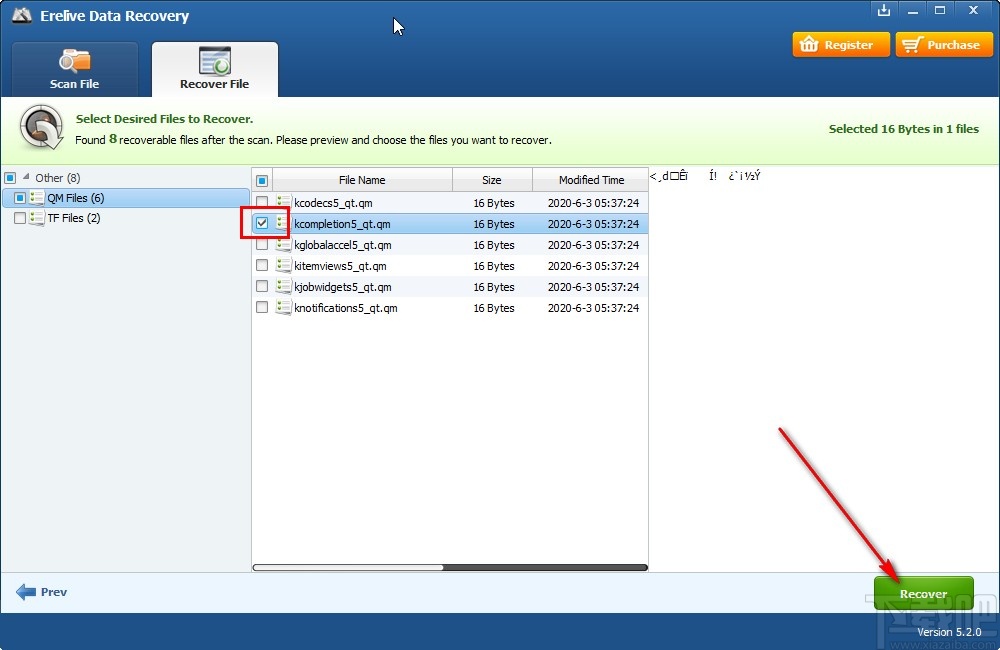The height and width of the screenshot is (650, 1000).
Task: Go back with the Prev button
Action: click(x=41, y=592)
